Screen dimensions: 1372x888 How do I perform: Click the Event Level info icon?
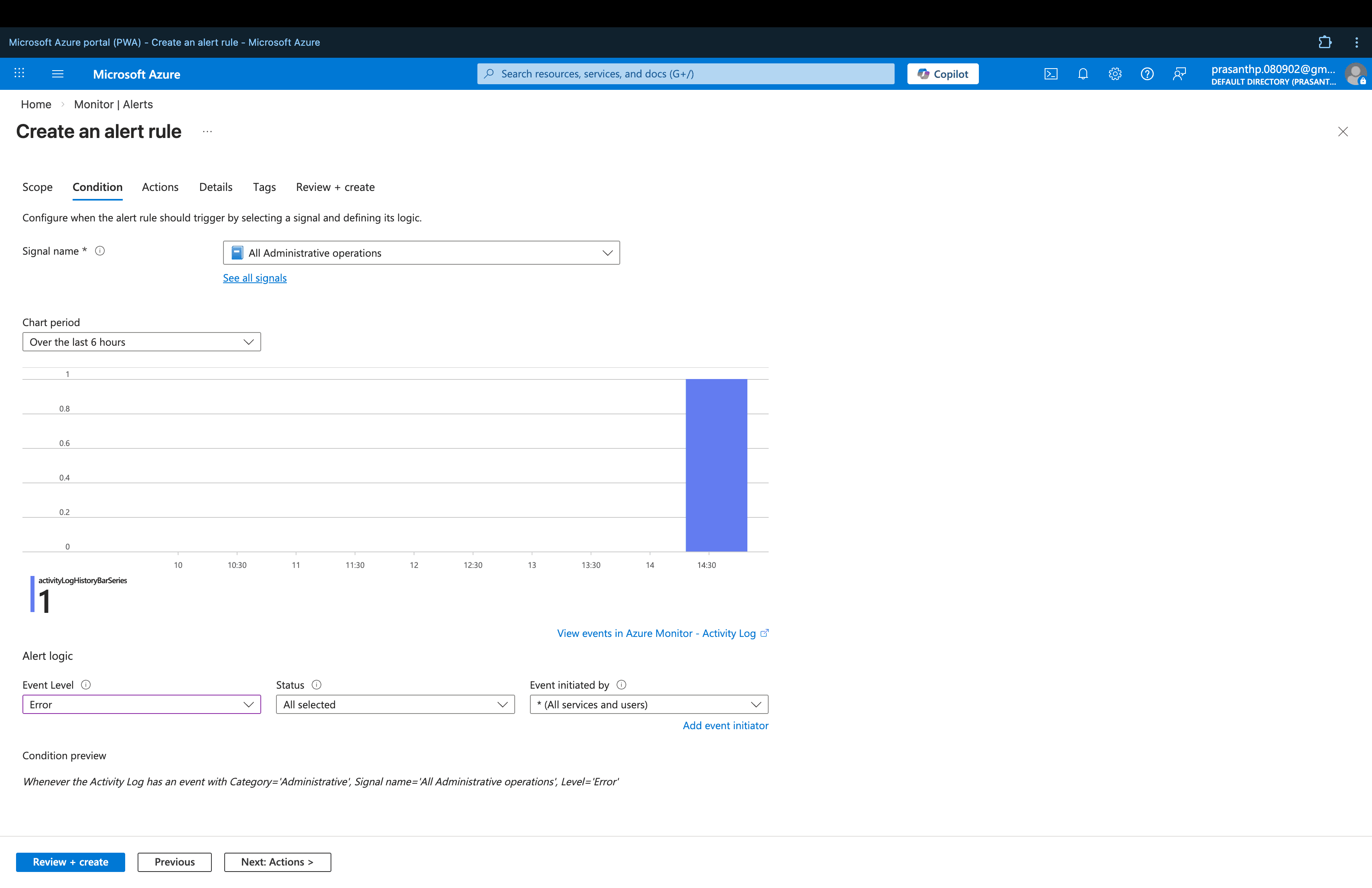[x=86, y=685]
